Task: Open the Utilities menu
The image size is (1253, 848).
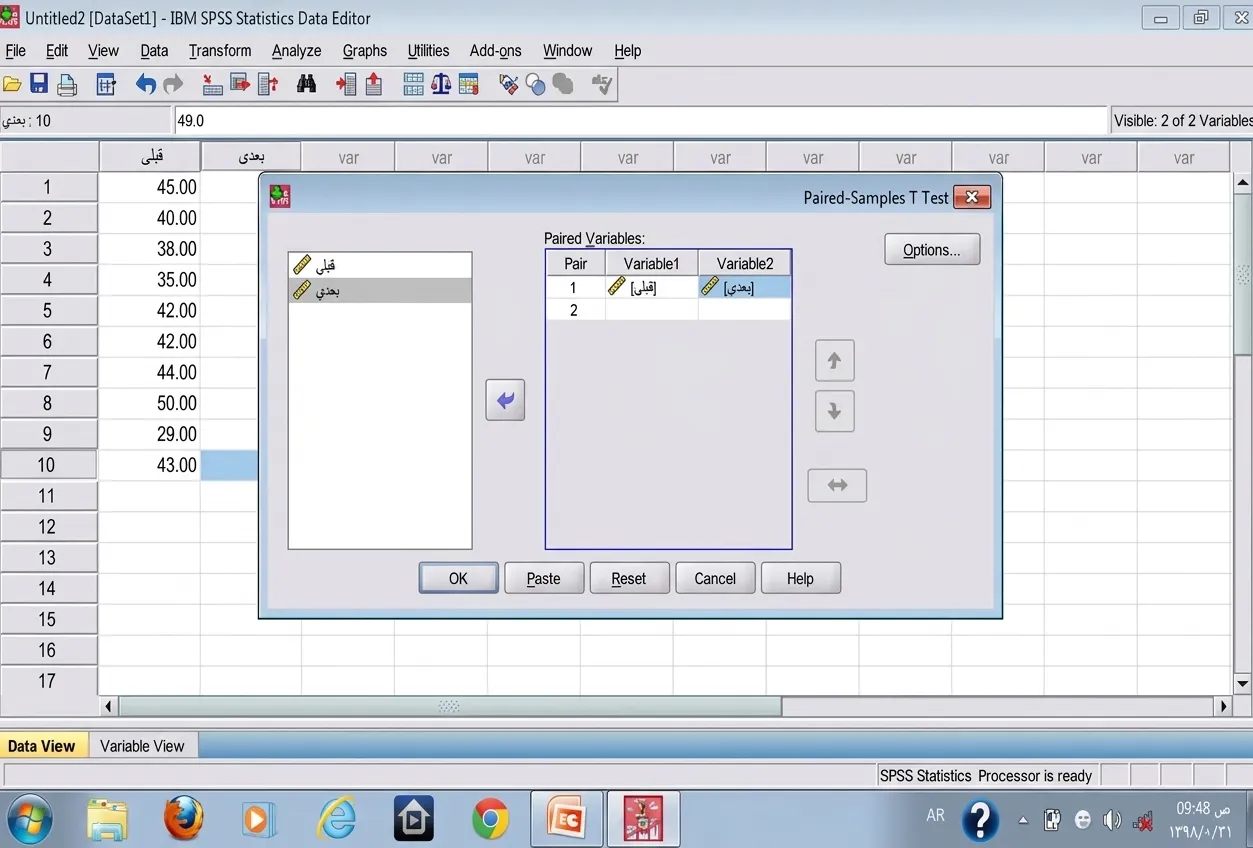Action: tap(428, 51)
